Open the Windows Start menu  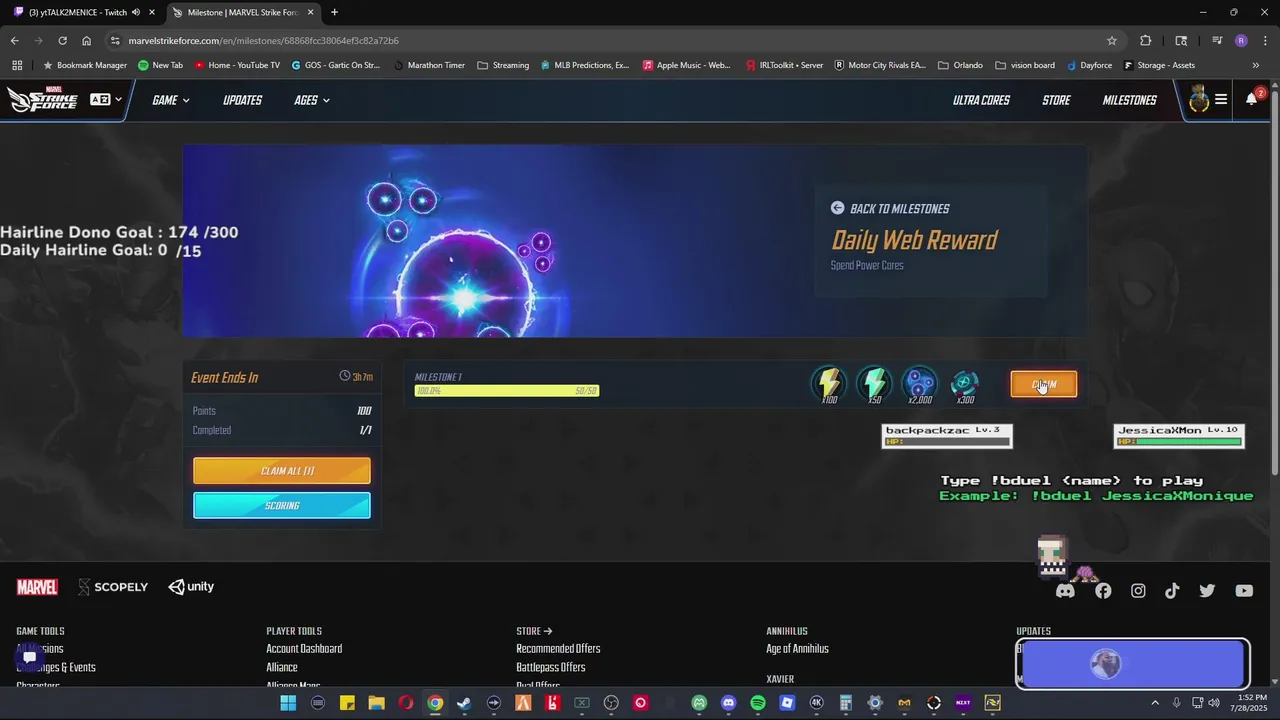288,703
